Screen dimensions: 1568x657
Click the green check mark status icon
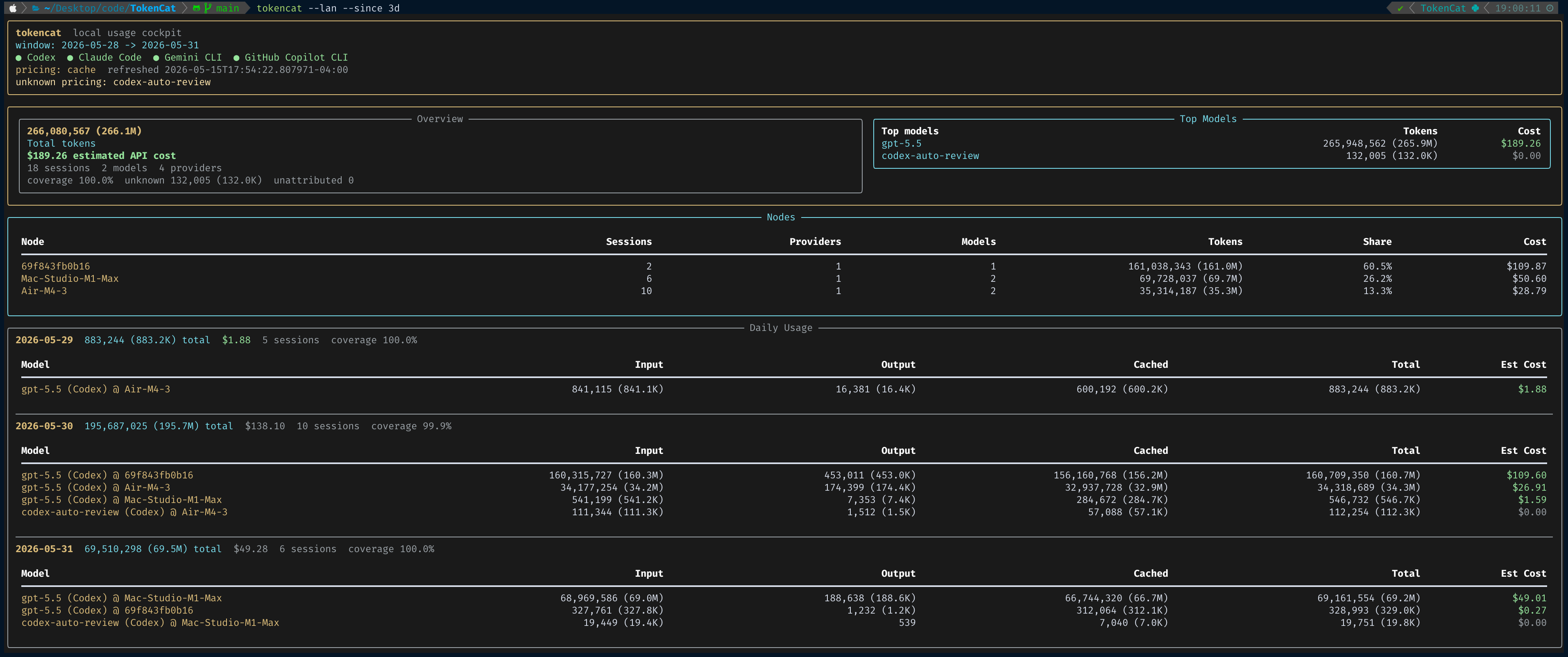(x=1400, y=8)
